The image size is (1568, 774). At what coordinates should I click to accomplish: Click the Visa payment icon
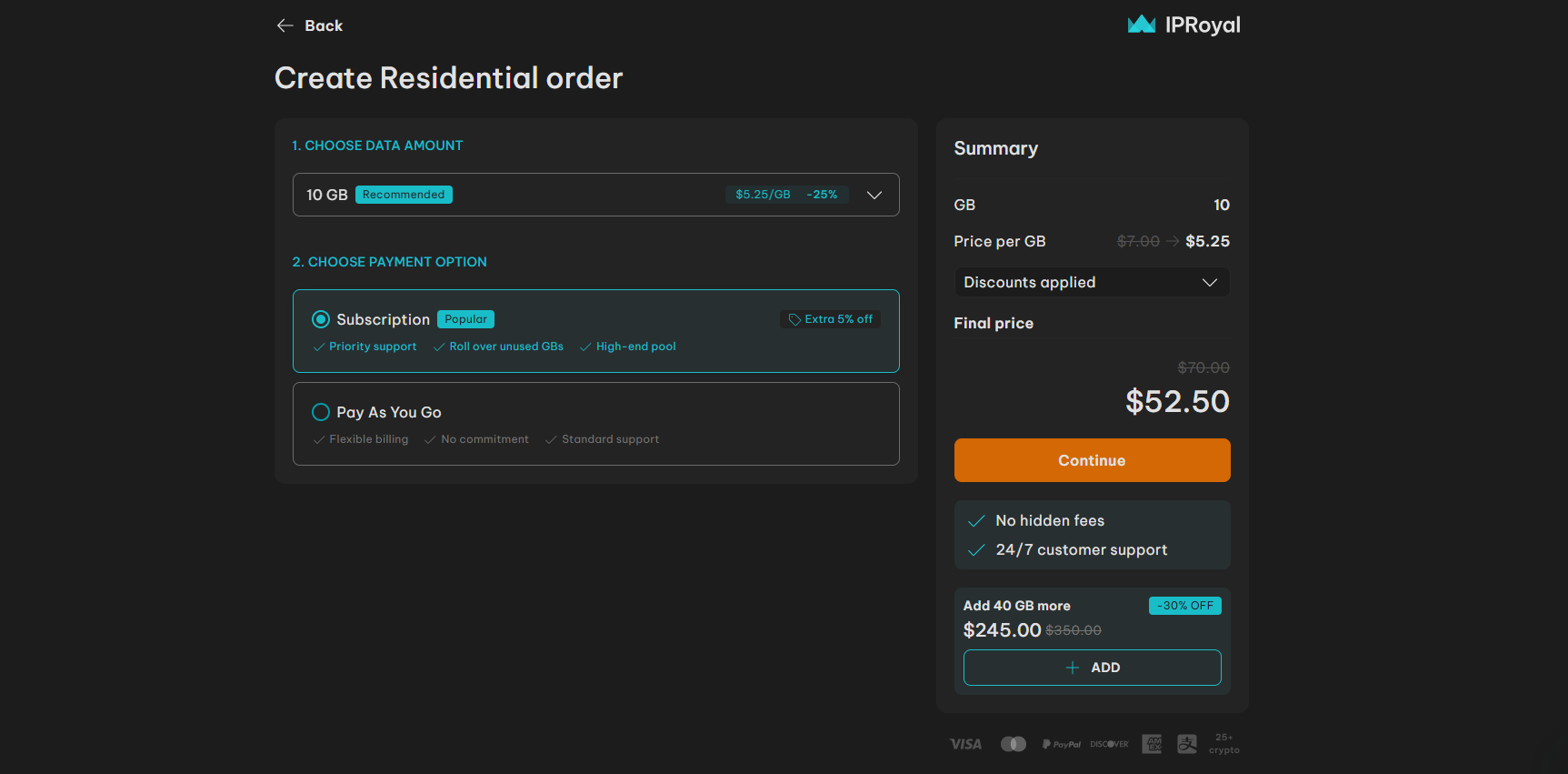coord(965,744)
